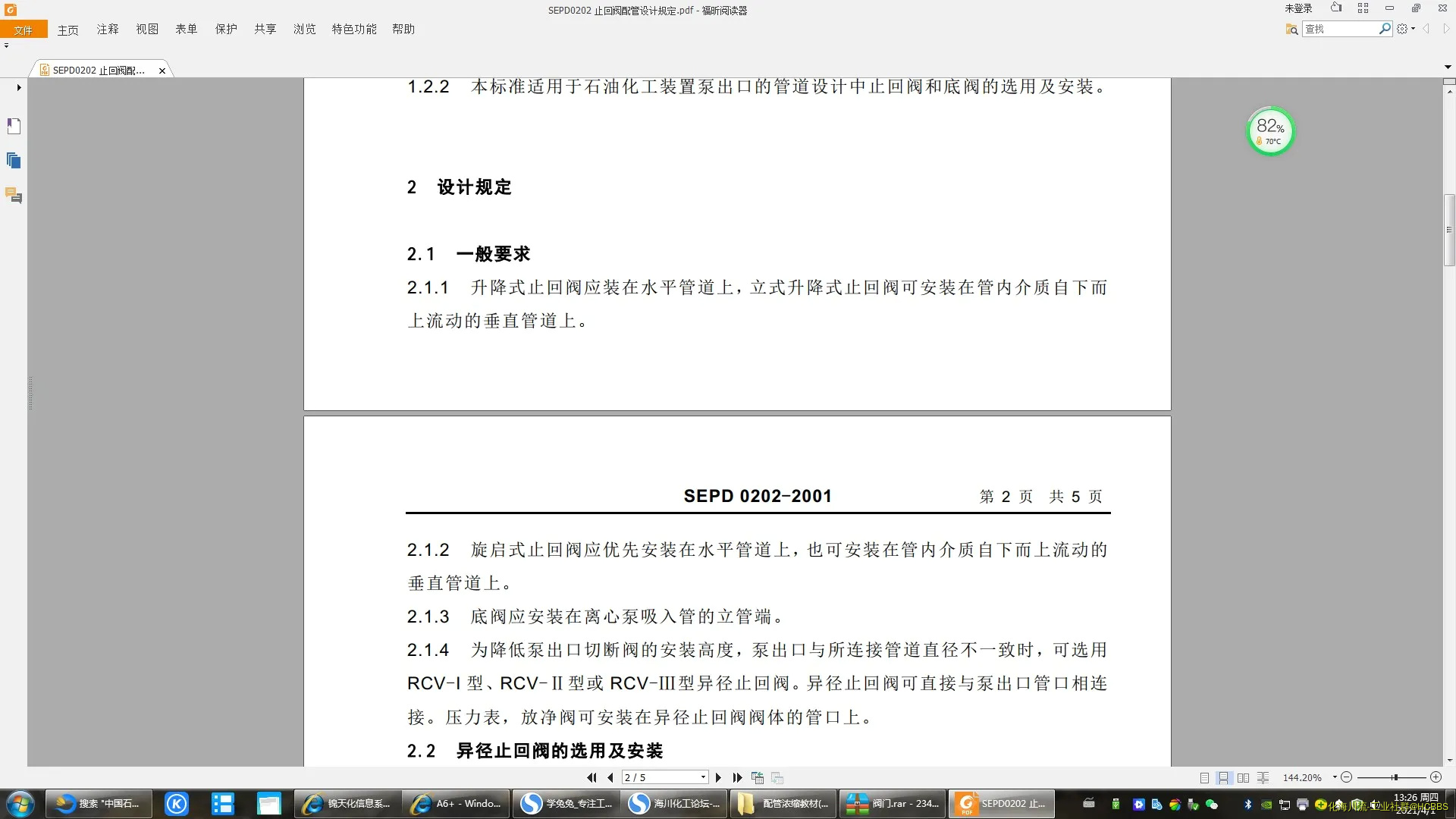Click the NVIDIA tray icon
Viewport: 1456px width, 819px height.
click(1266, 805)
